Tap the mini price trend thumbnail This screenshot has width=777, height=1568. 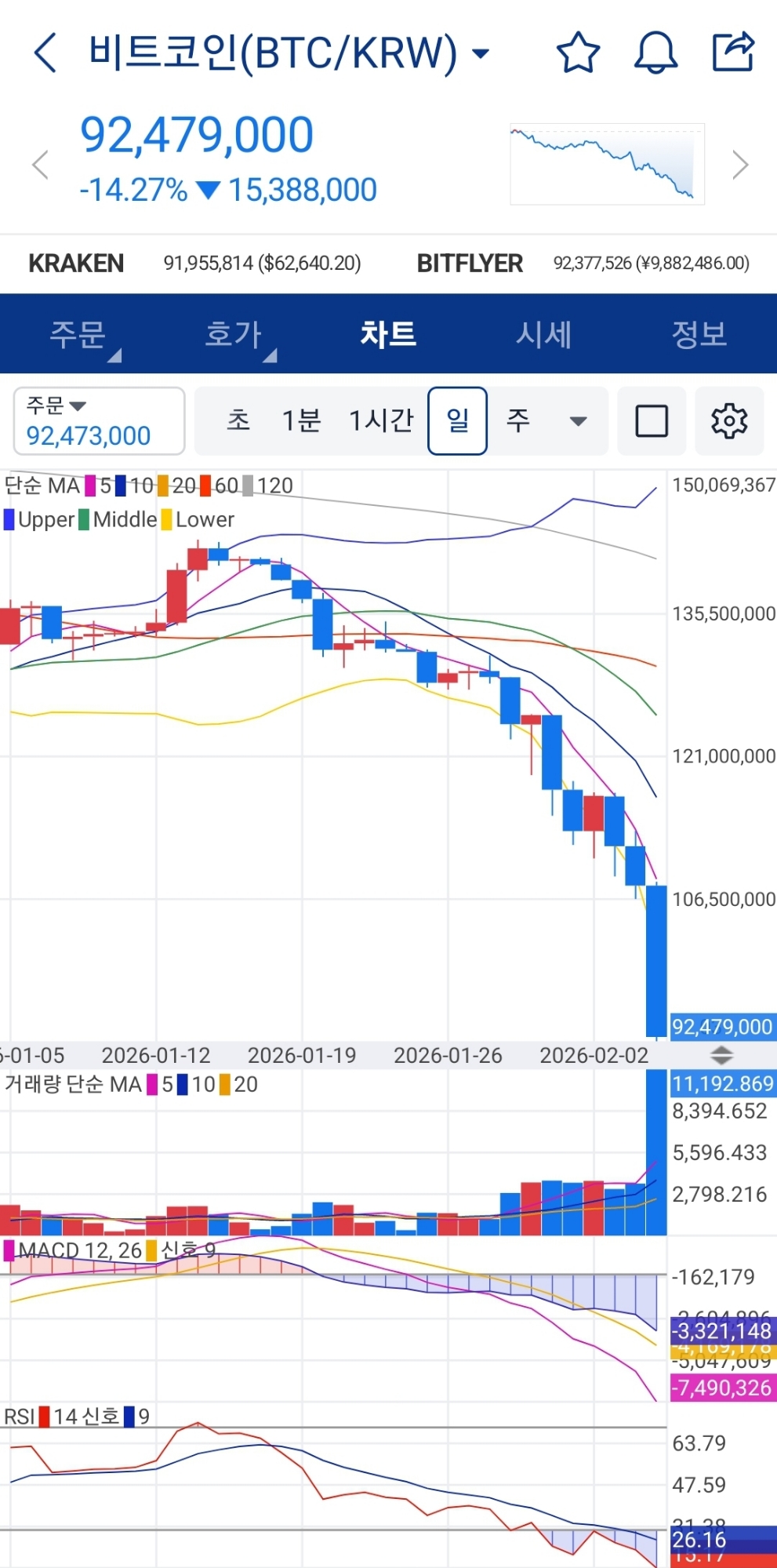[x=607, y=164]
